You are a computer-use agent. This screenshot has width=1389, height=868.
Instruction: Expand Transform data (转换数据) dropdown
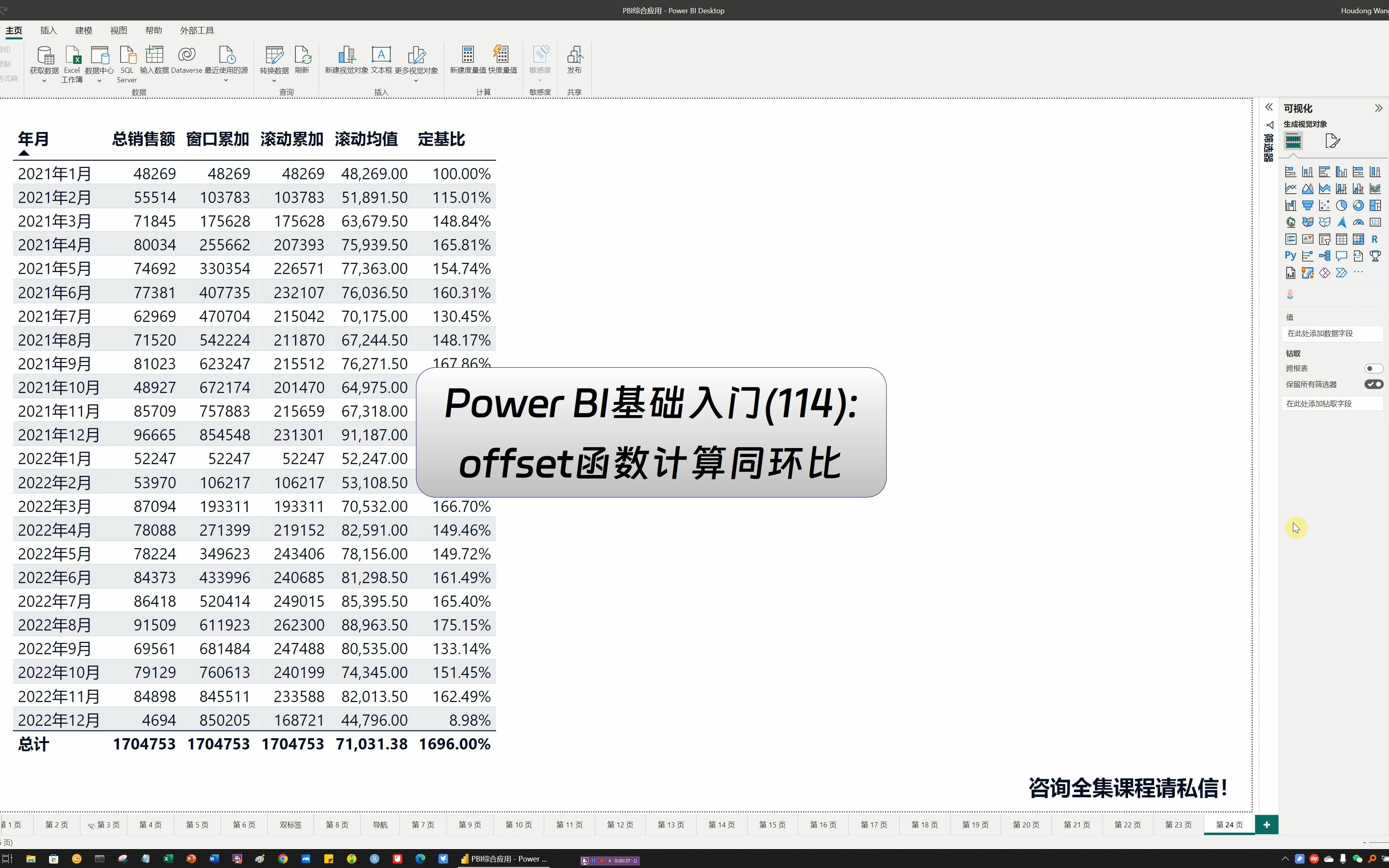pos(275,81)
